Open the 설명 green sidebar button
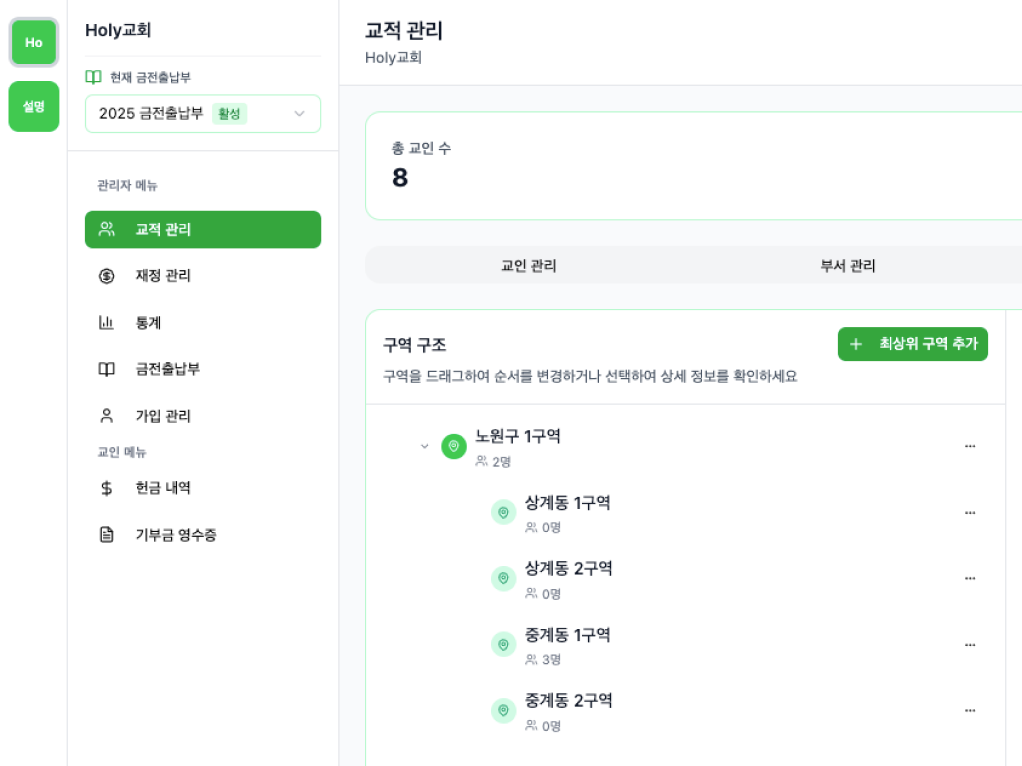The height and width of the screenshot is (766, 1022). (x=34, y=106)
